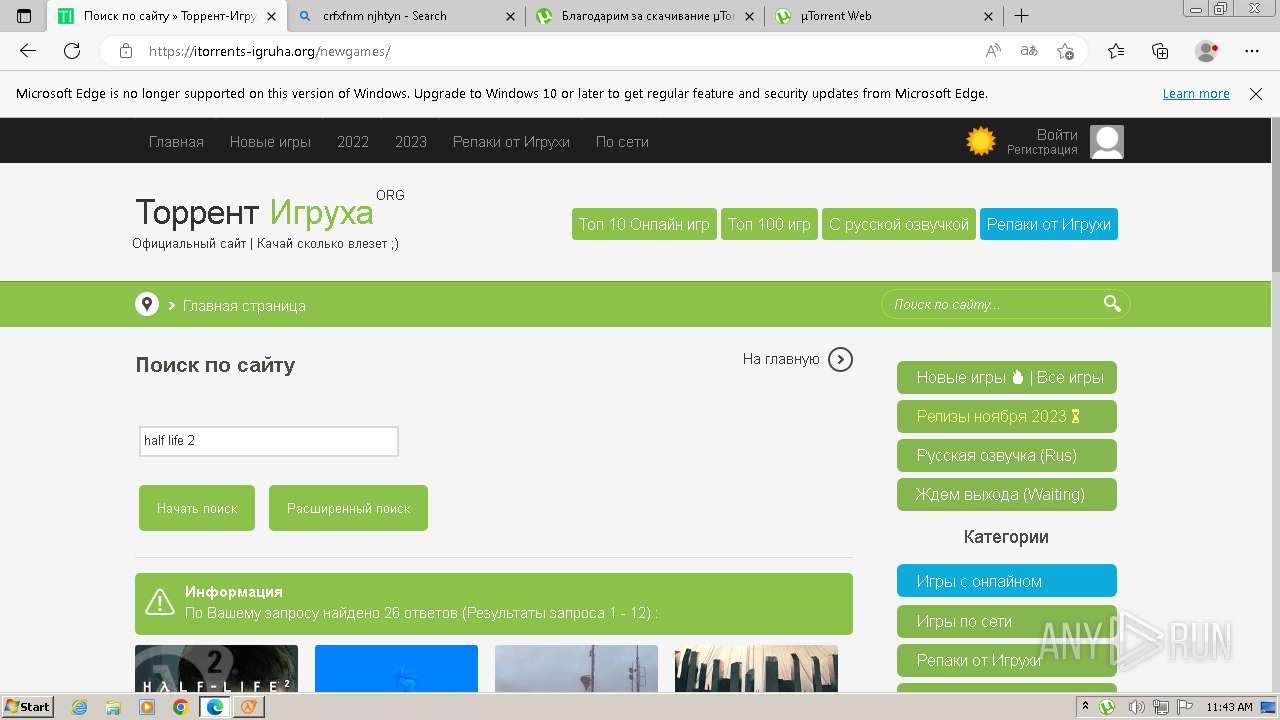The image size is (1280, 720).
Task: Click the Войти login link
Action: coord(1057,134)
